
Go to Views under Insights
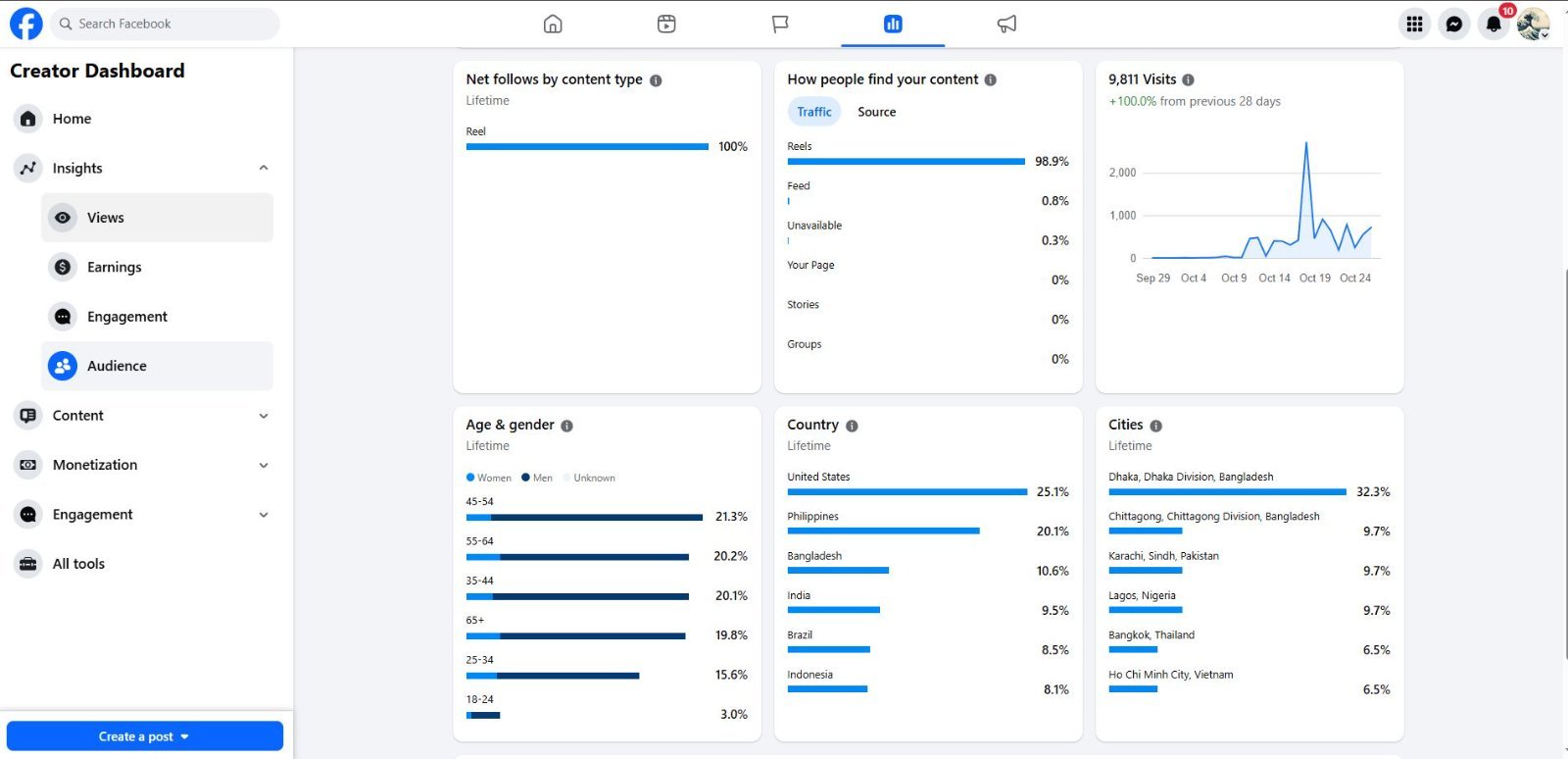(157, 218)
